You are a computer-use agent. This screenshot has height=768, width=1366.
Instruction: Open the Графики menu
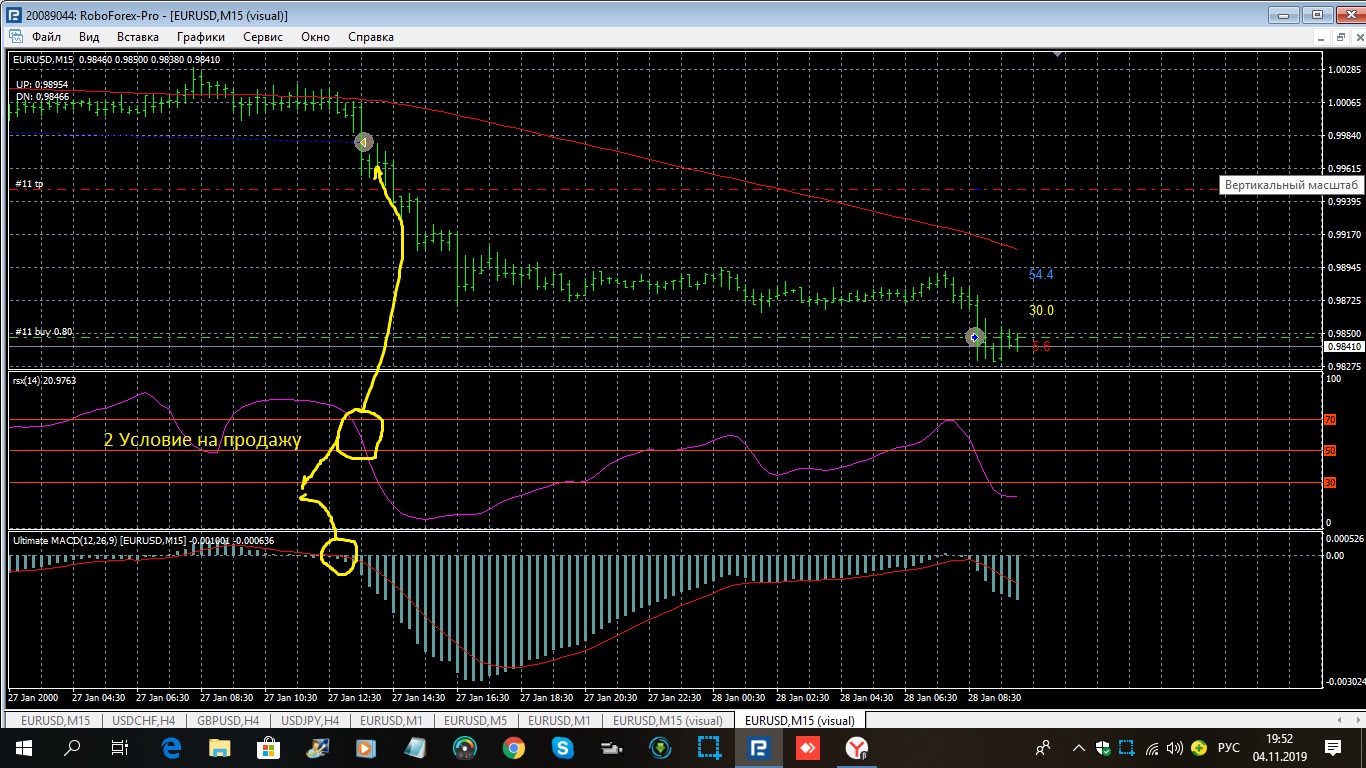coord(201,37)
